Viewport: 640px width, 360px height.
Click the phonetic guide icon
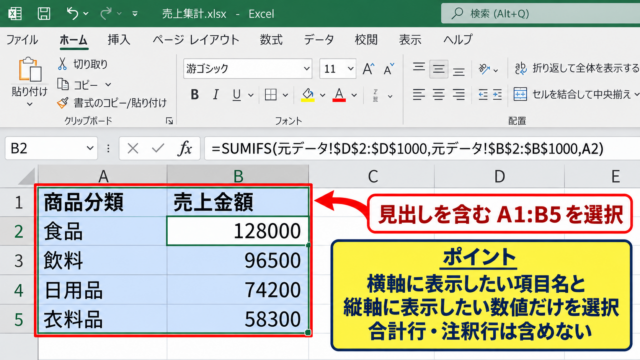point(376,95)
